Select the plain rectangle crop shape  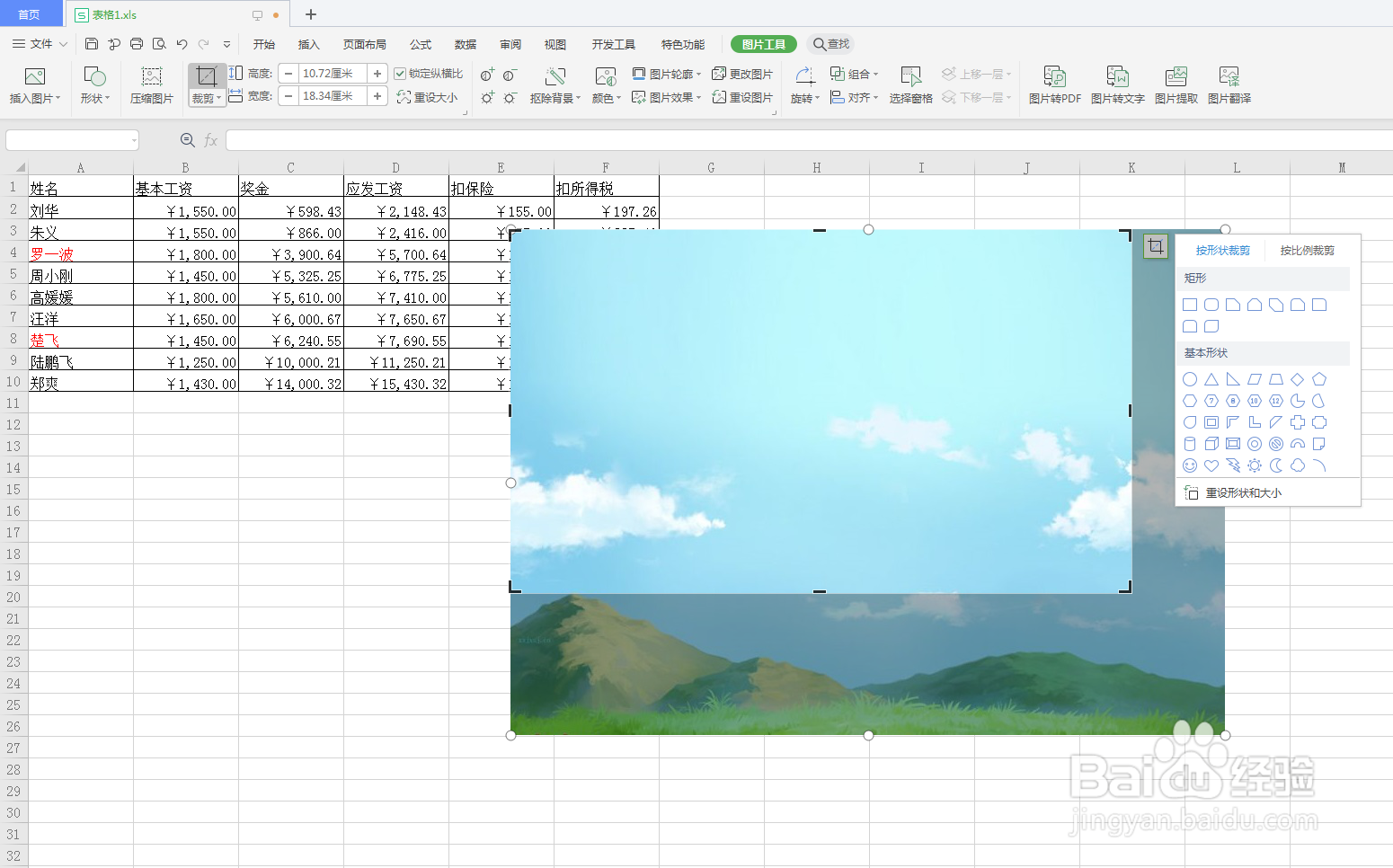[1190, 305]
